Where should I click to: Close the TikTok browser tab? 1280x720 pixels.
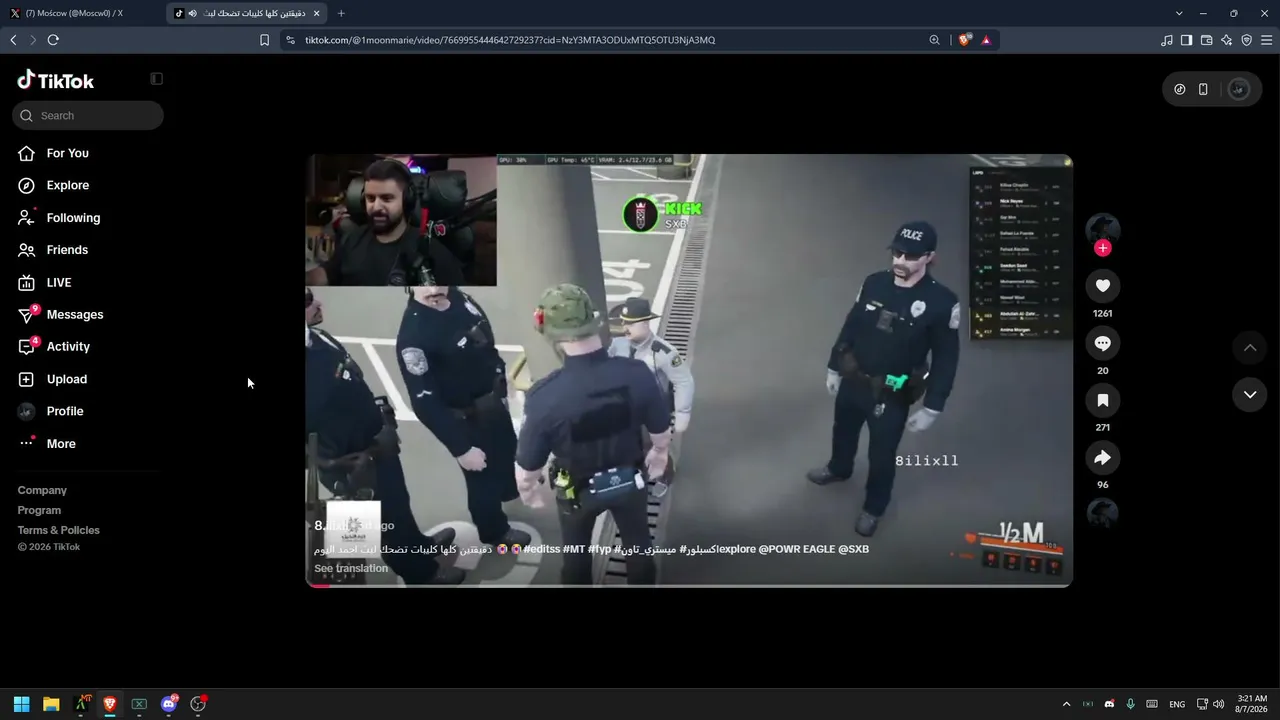[317, 13]
